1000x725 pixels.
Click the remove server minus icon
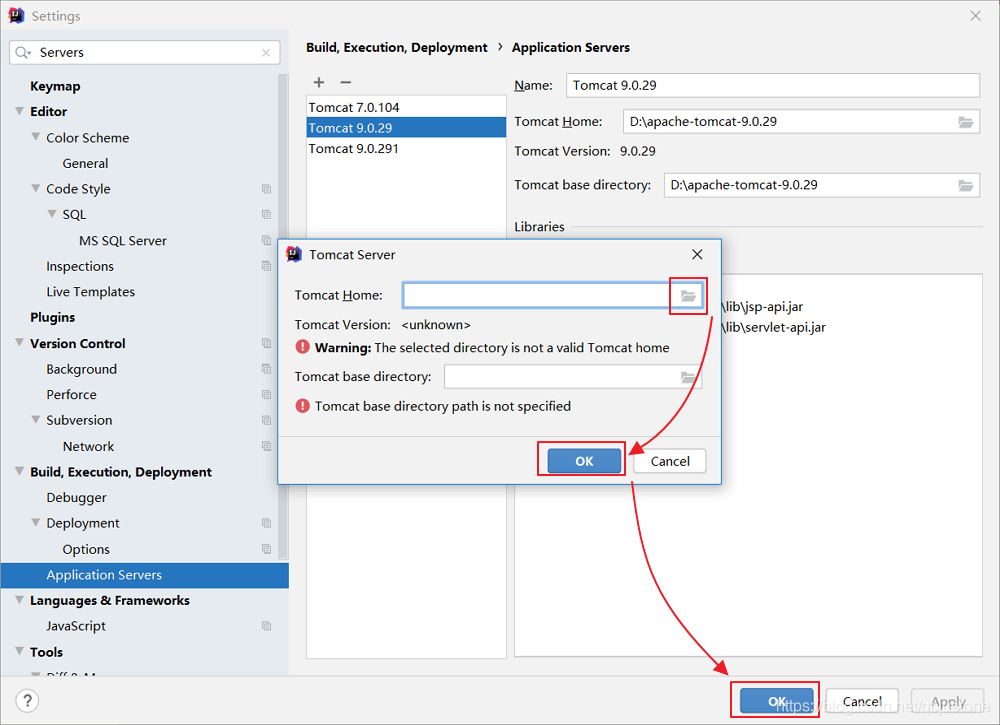click(x=346, y=82)
